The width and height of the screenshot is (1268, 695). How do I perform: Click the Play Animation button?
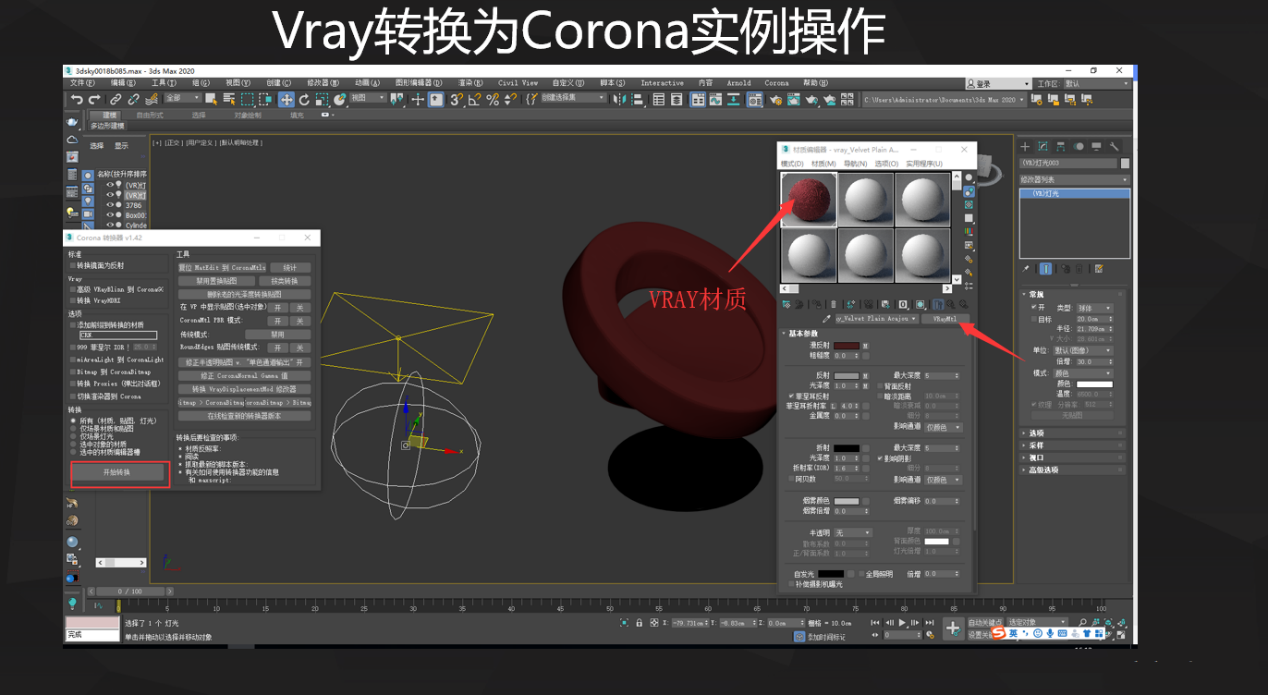(902, 622)
